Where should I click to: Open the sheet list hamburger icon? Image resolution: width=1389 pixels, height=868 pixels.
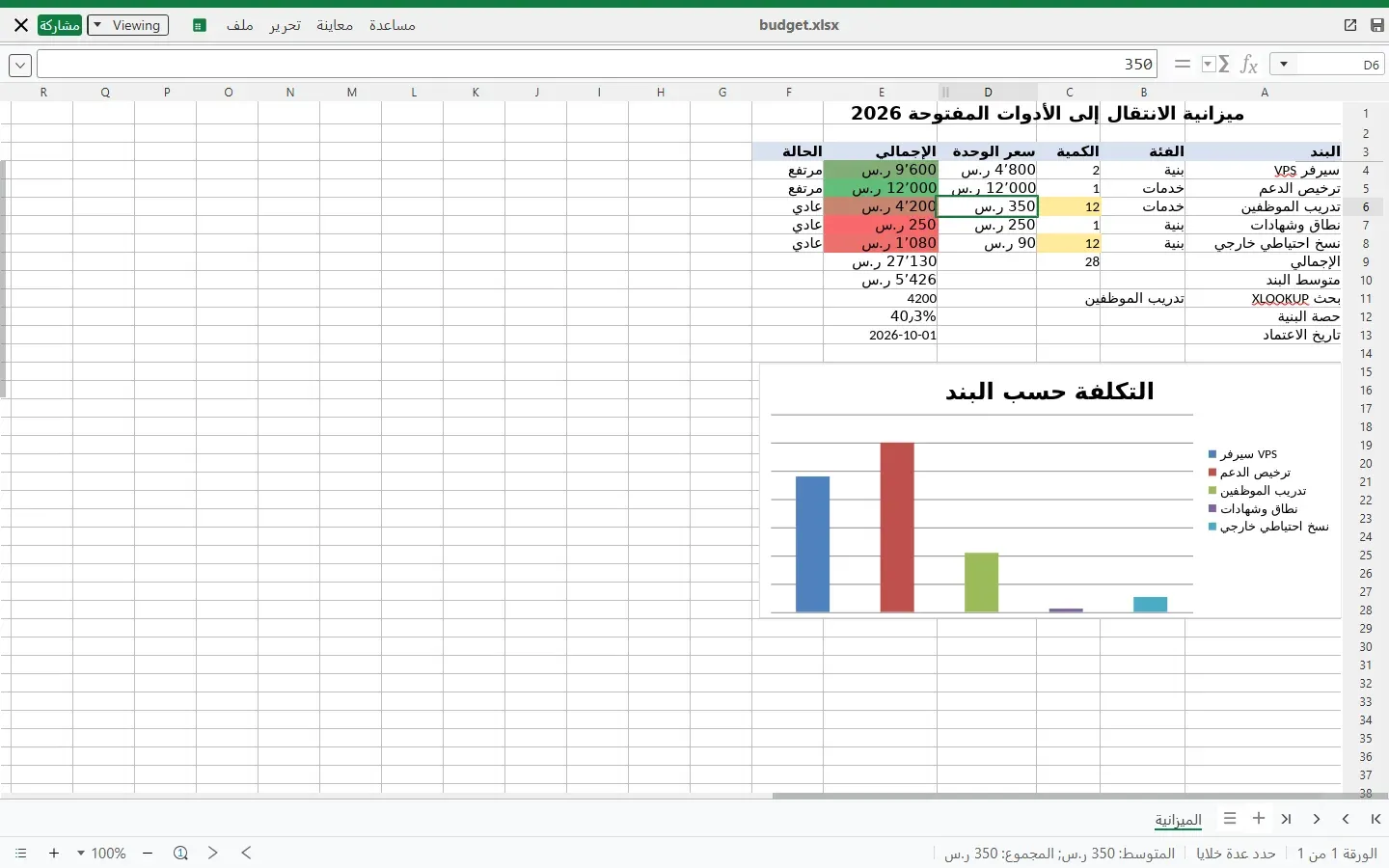pos(1230,818)
